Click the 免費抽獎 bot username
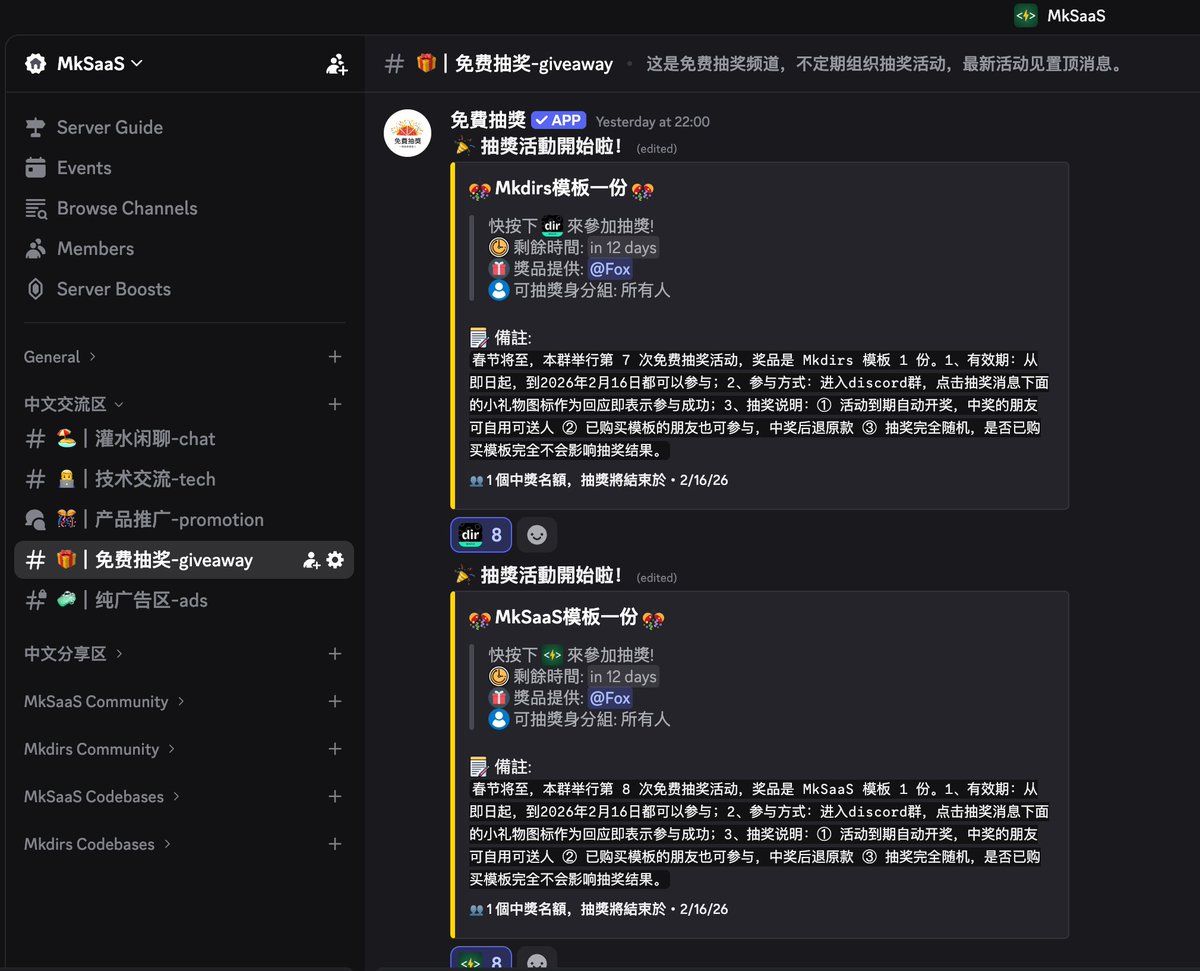Viewport: 1200px width, 971px height. [487, 121]
